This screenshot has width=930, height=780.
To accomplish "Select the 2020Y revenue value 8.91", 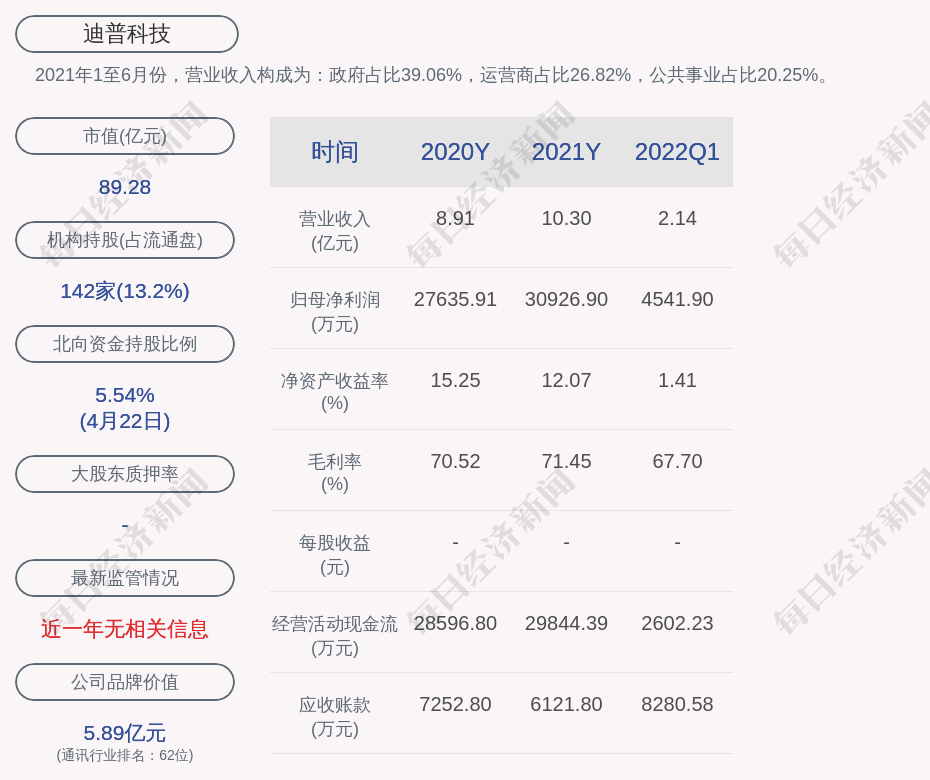I will click(x=455, y=218).
